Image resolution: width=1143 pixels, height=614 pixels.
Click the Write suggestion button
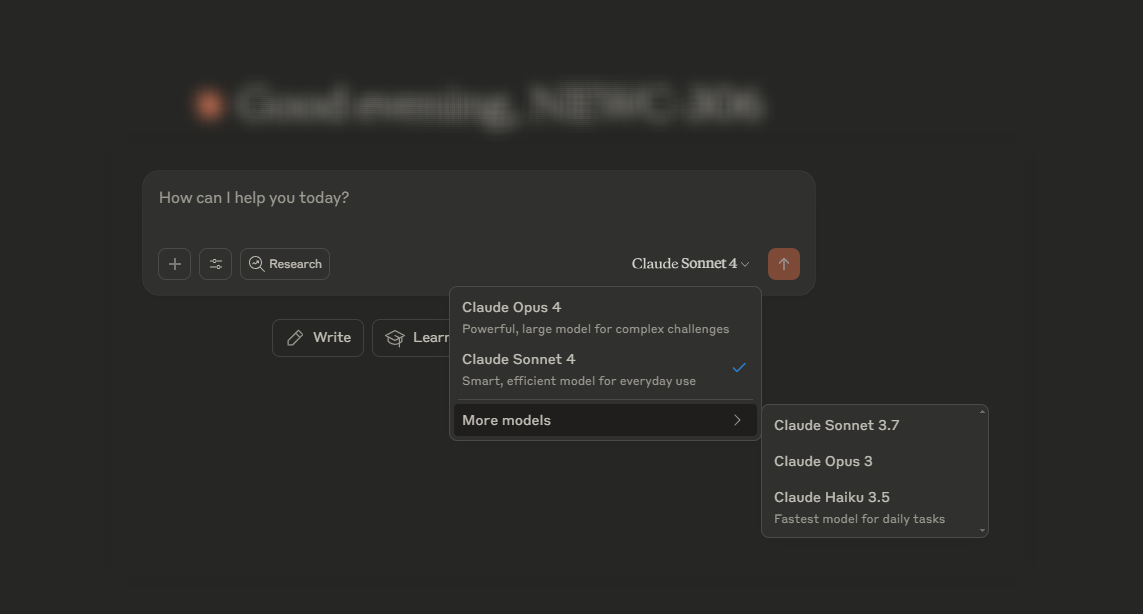(x=318, y=338)
